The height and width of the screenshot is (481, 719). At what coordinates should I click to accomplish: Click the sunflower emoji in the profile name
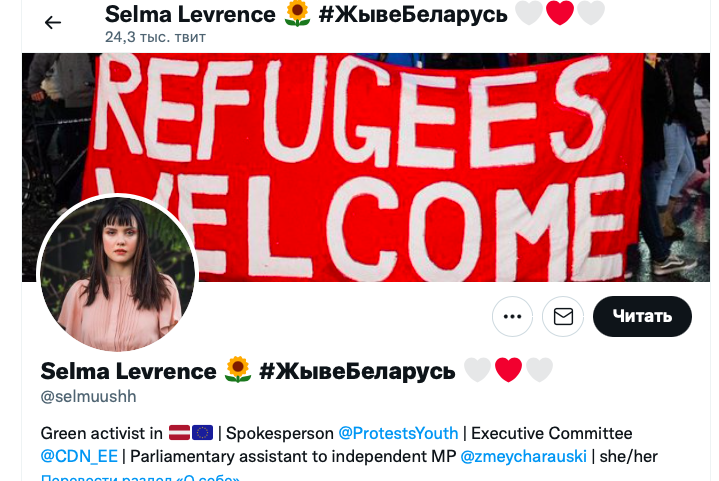coord(238,370)
